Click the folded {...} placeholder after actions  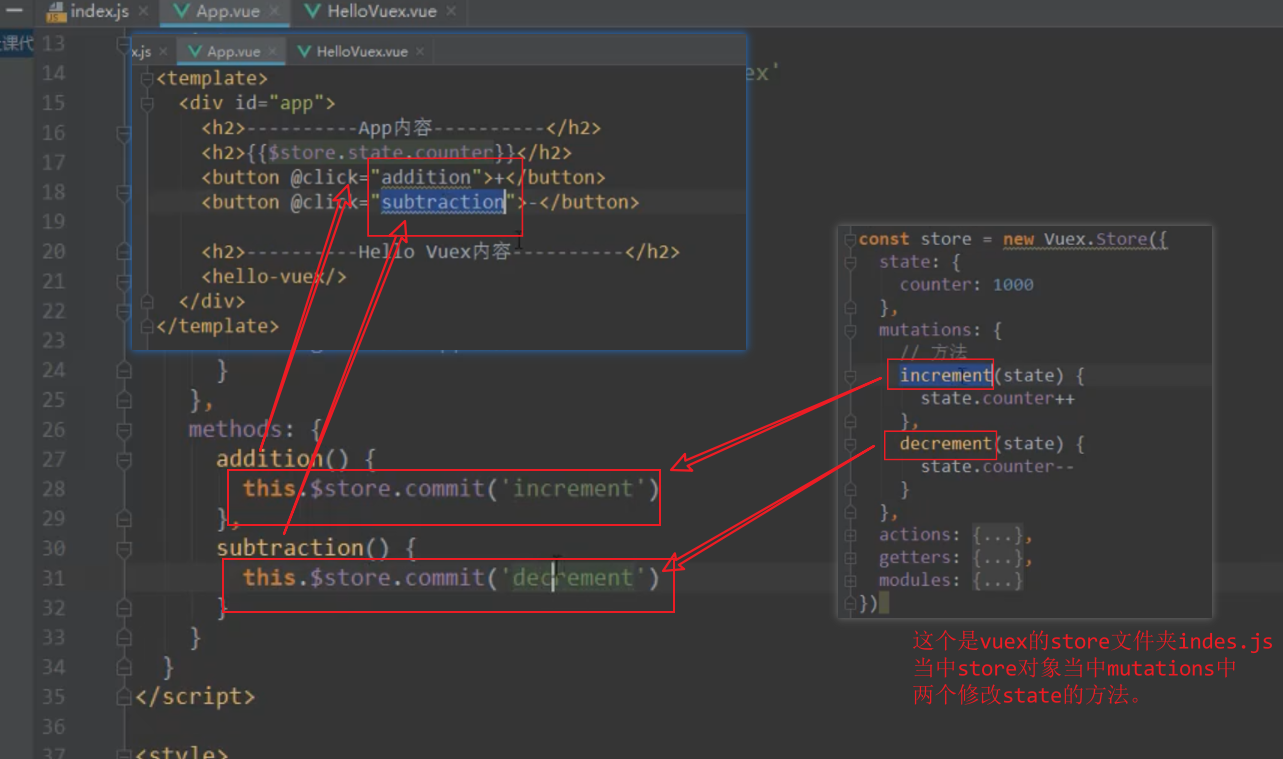coord(998,535)
